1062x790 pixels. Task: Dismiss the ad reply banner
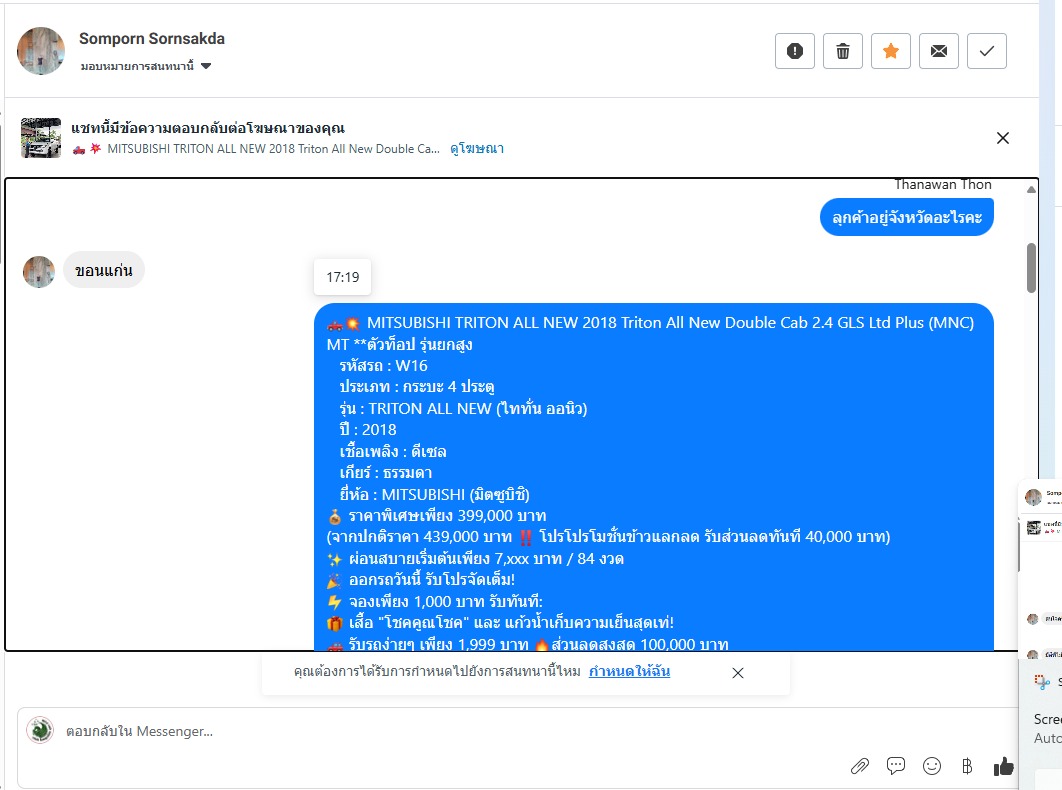(x=1003, y=138)
